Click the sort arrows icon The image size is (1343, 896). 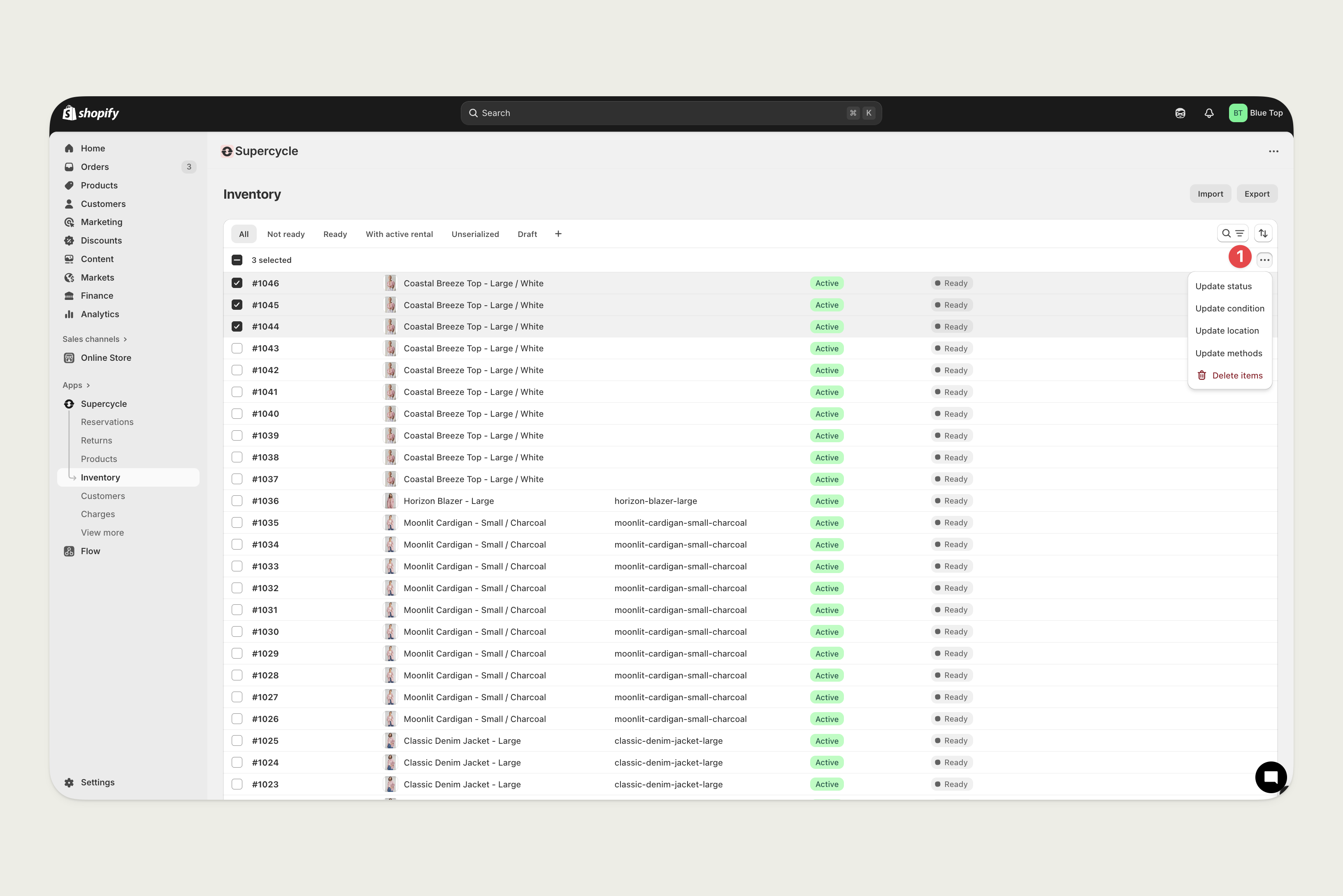(1263, 233)
